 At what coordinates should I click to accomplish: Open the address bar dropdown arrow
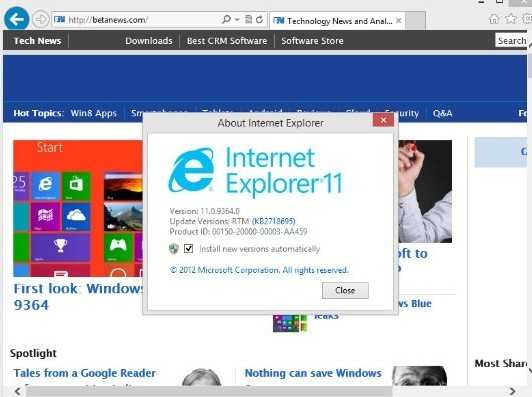click(237, 20)
